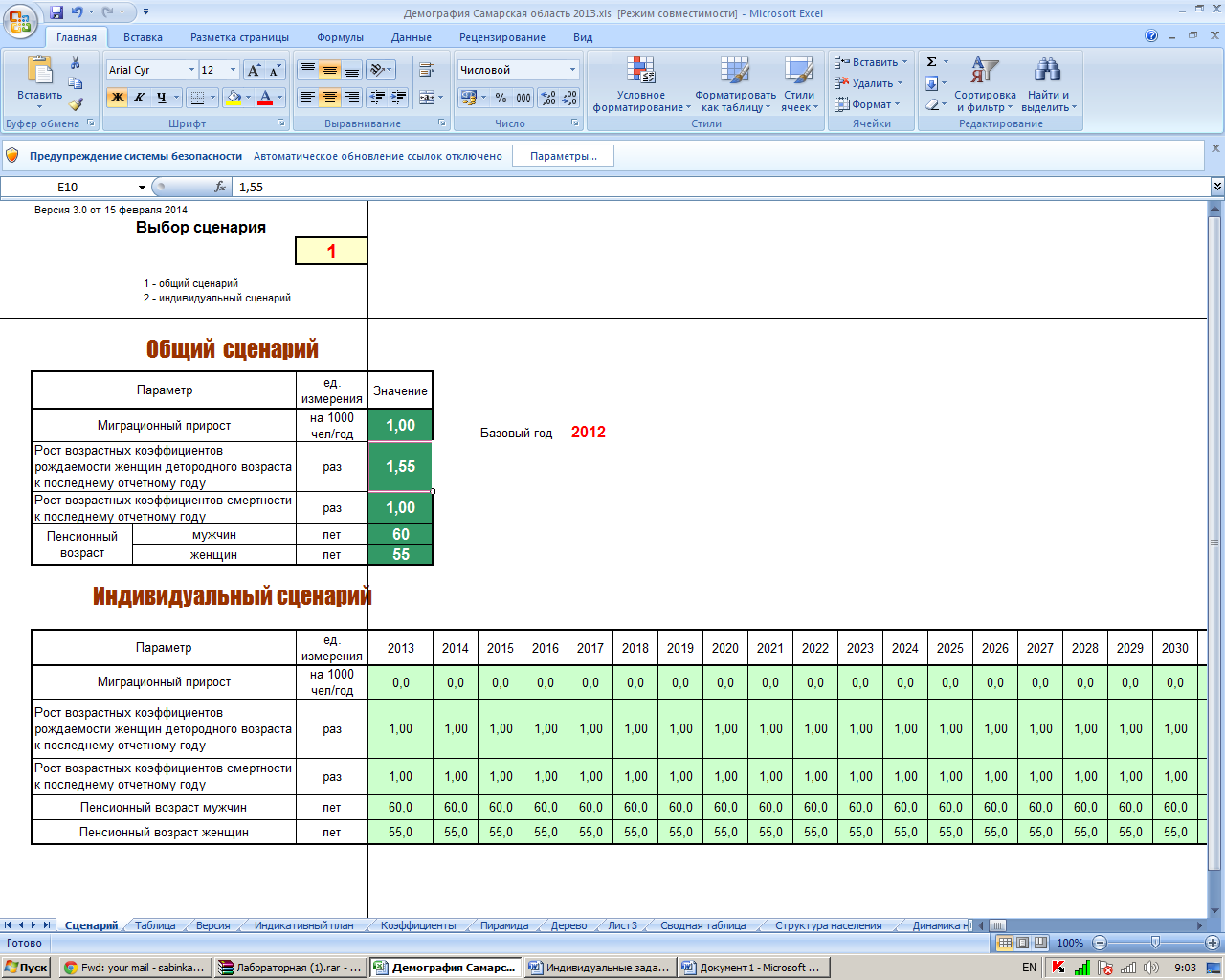Switch to Данные ribbon tab
This screenshot has height=980, width=1225.
click(x=412, y=37)
